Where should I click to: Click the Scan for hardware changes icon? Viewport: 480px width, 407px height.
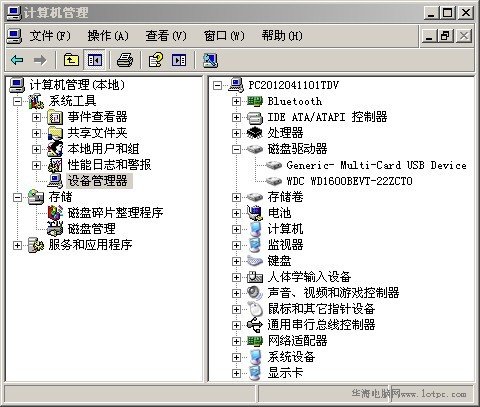coord(210,60)
